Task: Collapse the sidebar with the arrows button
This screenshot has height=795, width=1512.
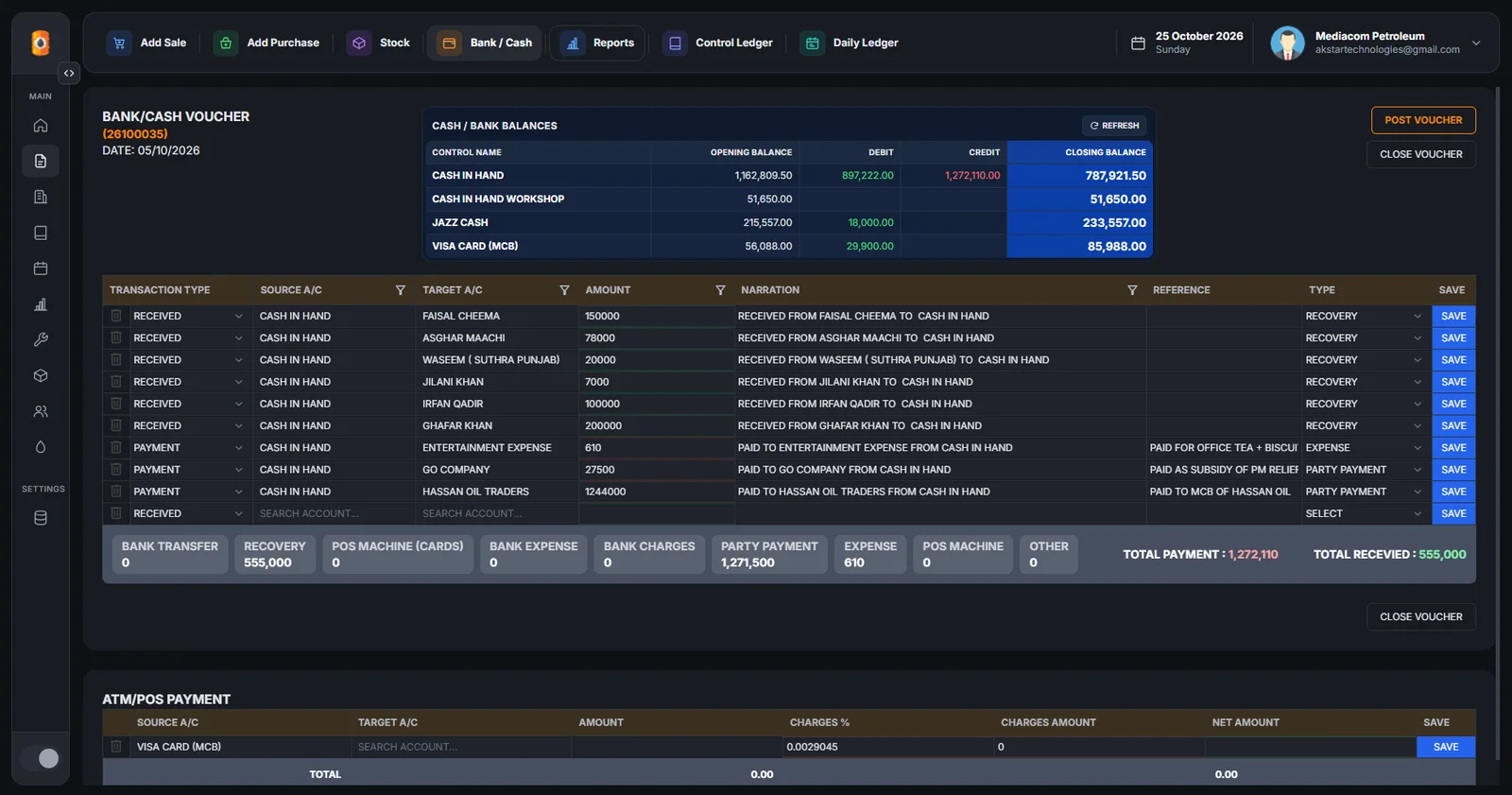Action: click(x=69, y=73)
